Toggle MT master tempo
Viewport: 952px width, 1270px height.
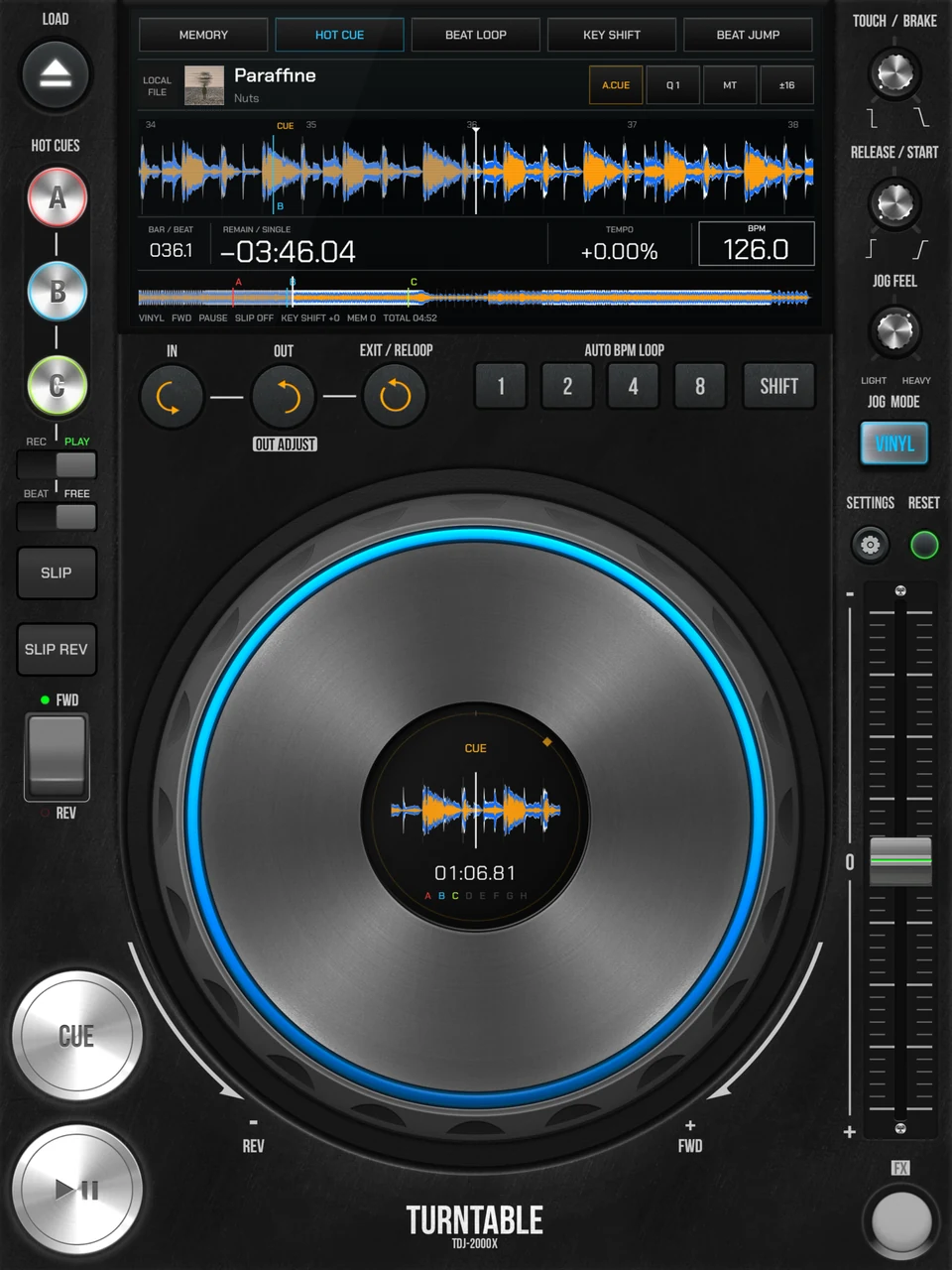[x=730, y=85]
